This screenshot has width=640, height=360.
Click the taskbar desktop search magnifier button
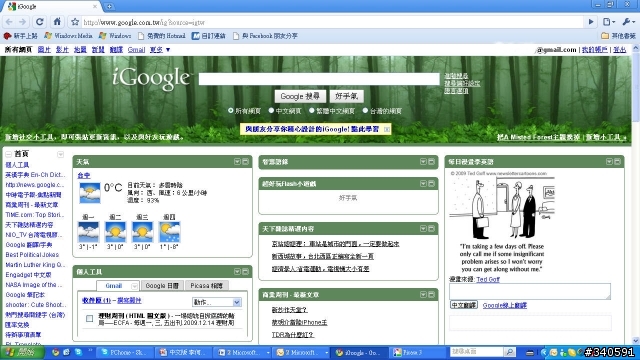coord(509,352)
